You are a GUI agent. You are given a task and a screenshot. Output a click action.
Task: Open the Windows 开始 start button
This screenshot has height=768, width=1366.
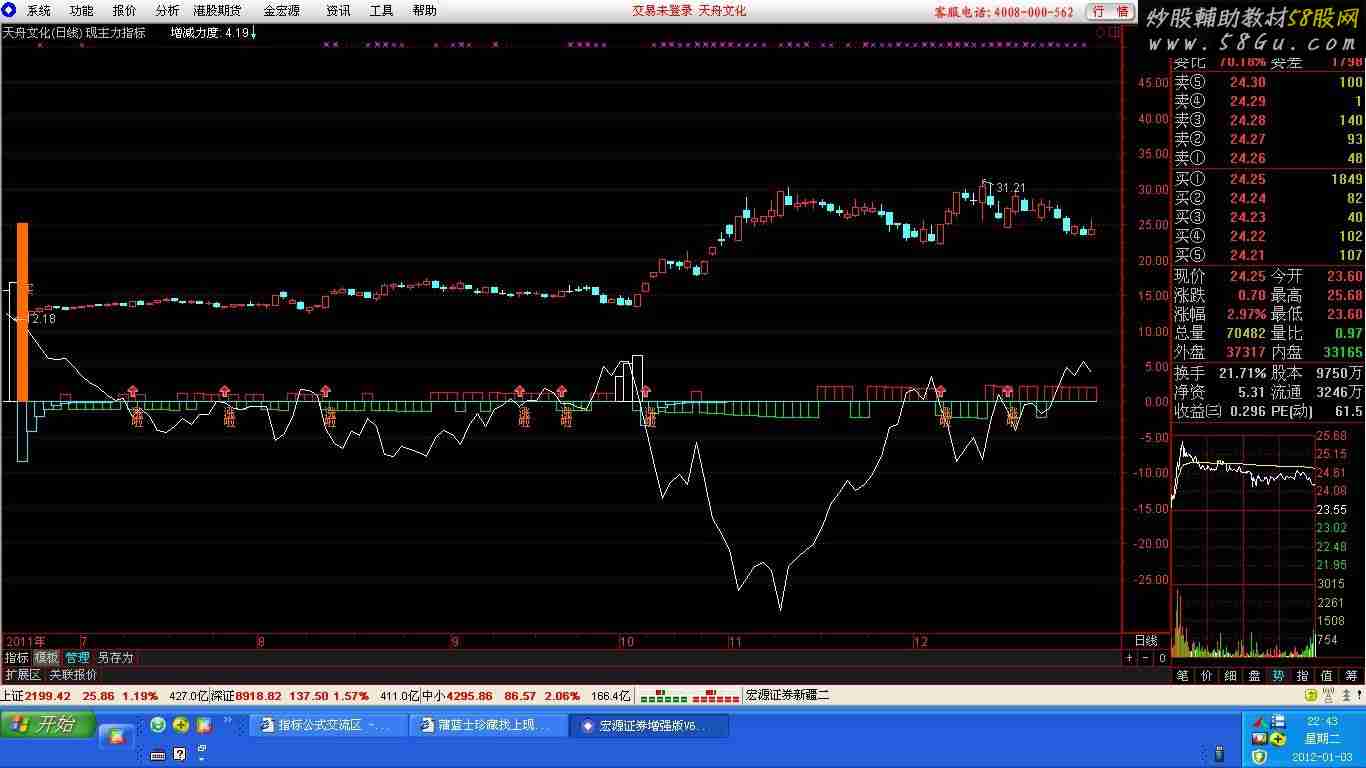click(x=48, y=725)
